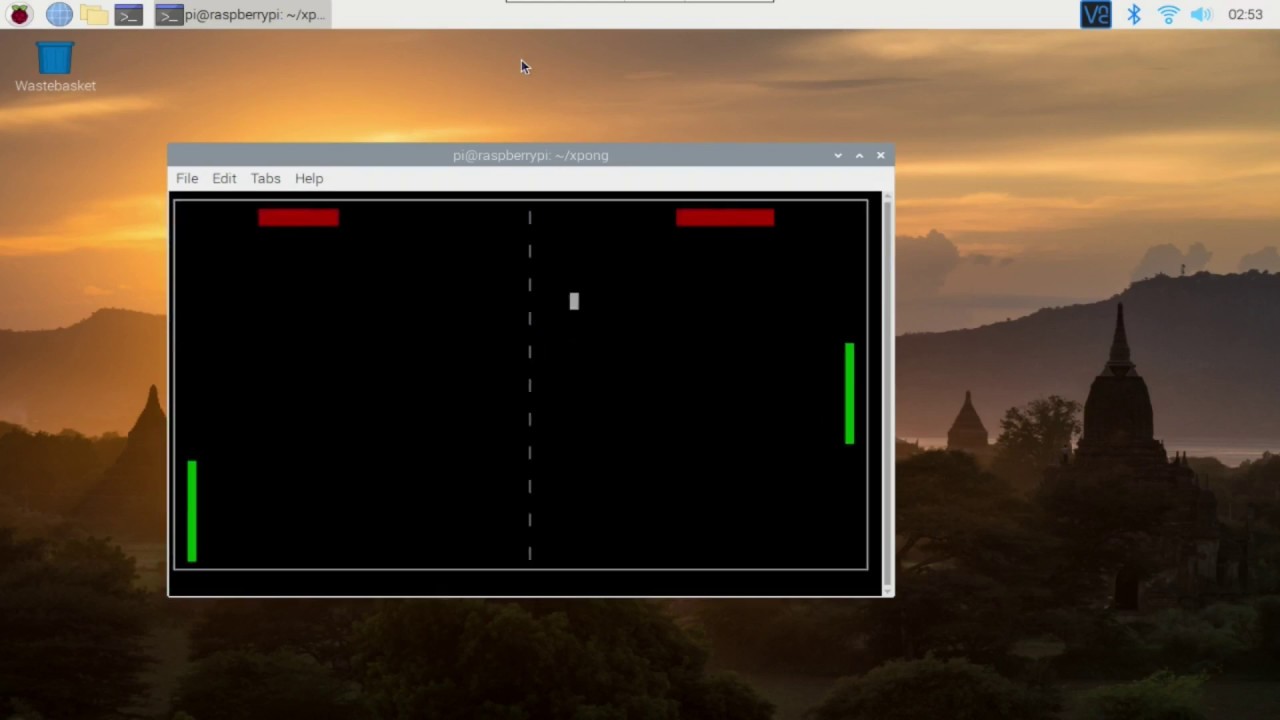The height and width of the screenshot is (720, 1280).
Task: Open the Raspberry Pi main menu
Action: click(x=19, y=14)
